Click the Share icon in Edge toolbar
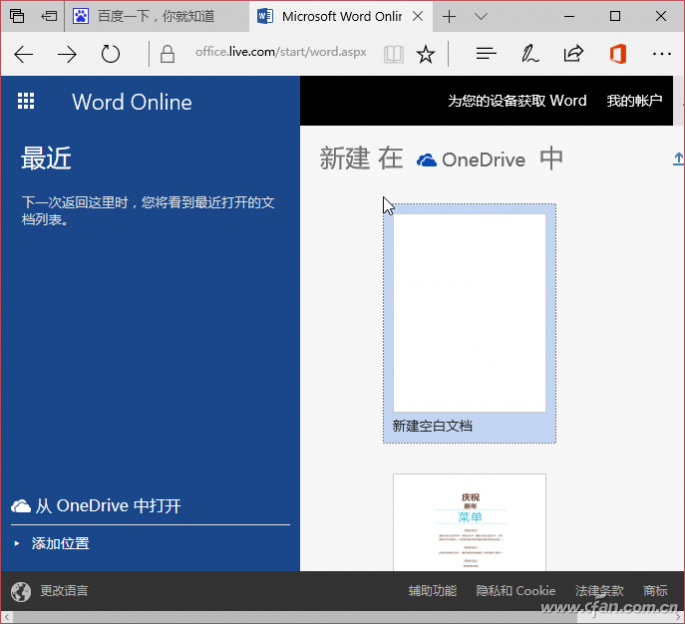The image size is (685, 624). pyautogui.click(x=573, y=54)
